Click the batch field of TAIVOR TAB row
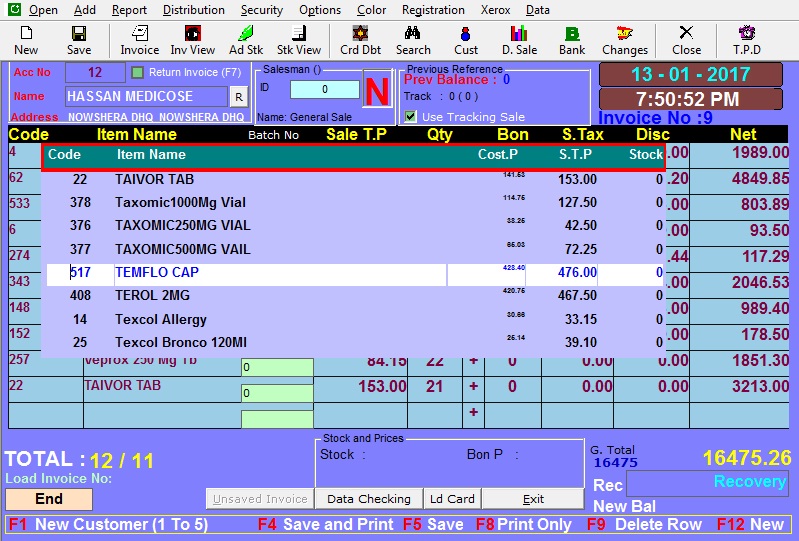The image size is (799, 541). (x=277, y=393)
